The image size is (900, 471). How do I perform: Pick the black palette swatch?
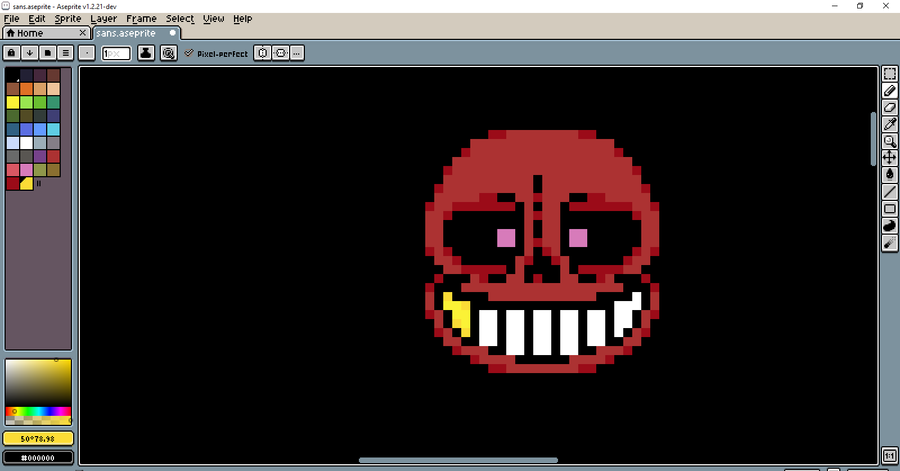click(x=13, y=75)
